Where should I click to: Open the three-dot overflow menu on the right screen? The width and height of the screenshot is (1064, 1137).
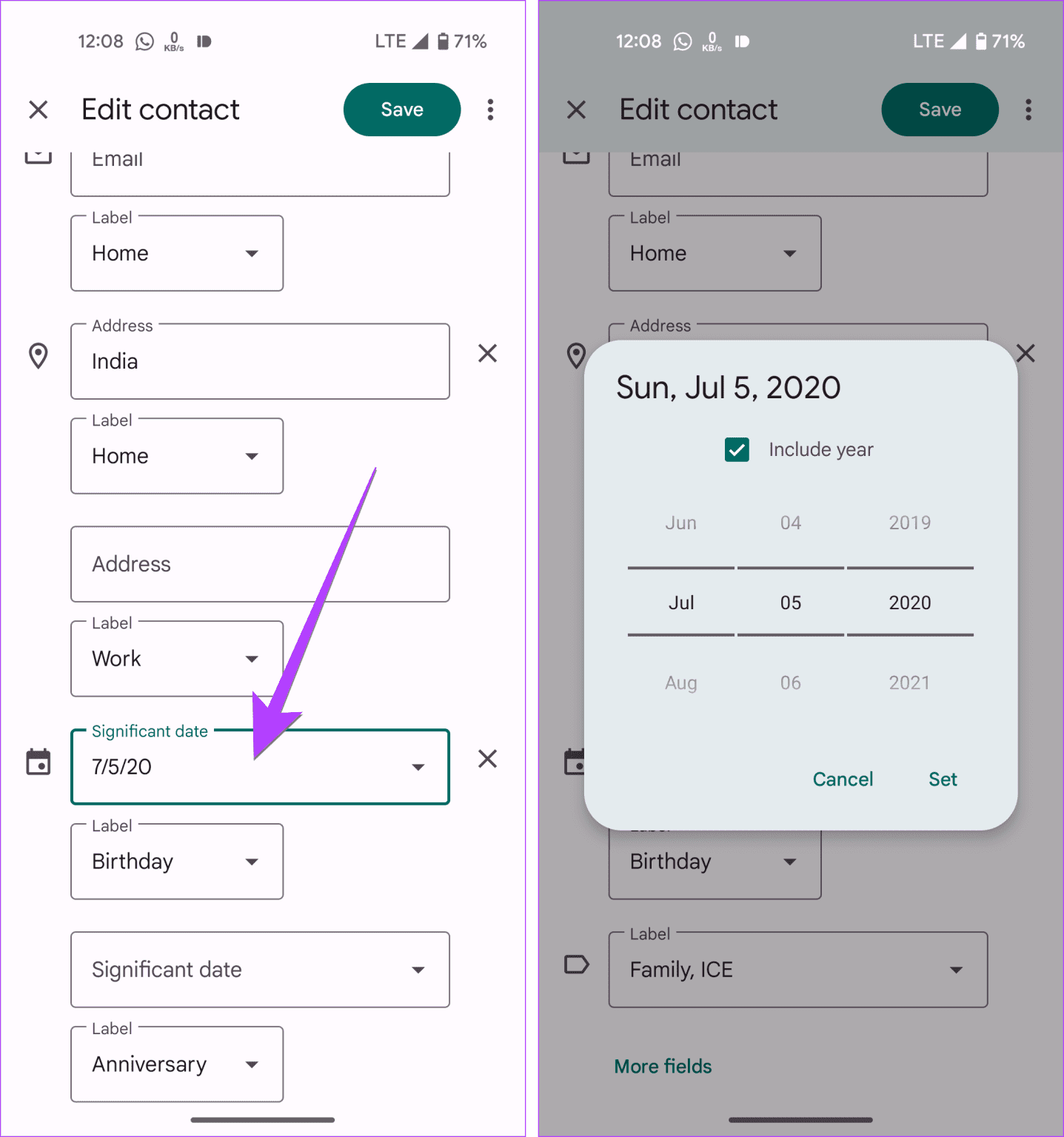(1028, 110)
